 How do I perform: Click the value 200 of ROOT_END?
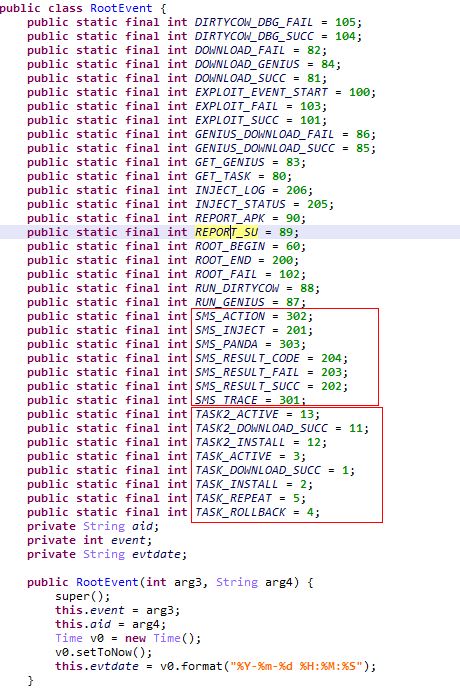(x=282, y=261)
